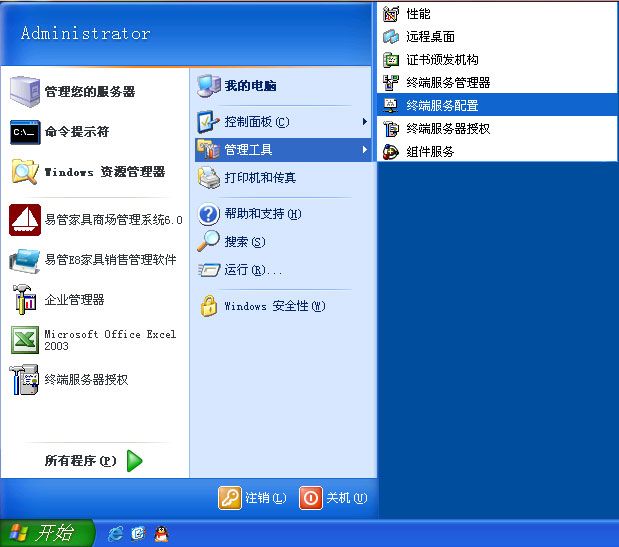Select 性能 in the admin tools menu
619x547 pixels.
pyautogui.click(x=497, y=14)
